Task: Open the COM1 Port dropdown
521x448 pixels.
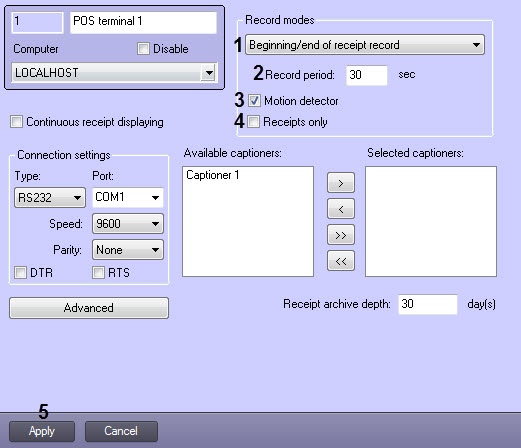Action: tap(128, 197)
